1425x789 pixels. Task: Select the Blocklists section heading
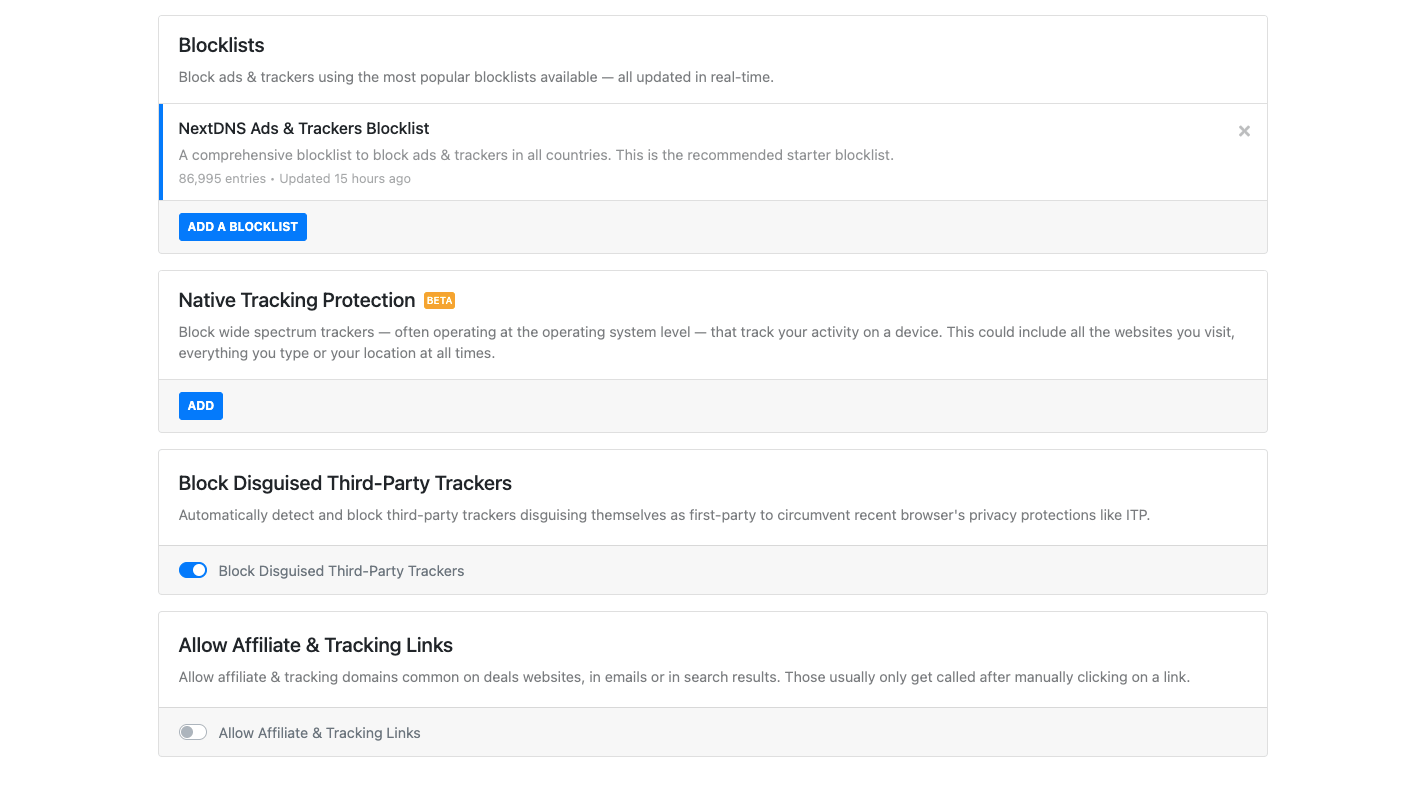pos(221,45)
